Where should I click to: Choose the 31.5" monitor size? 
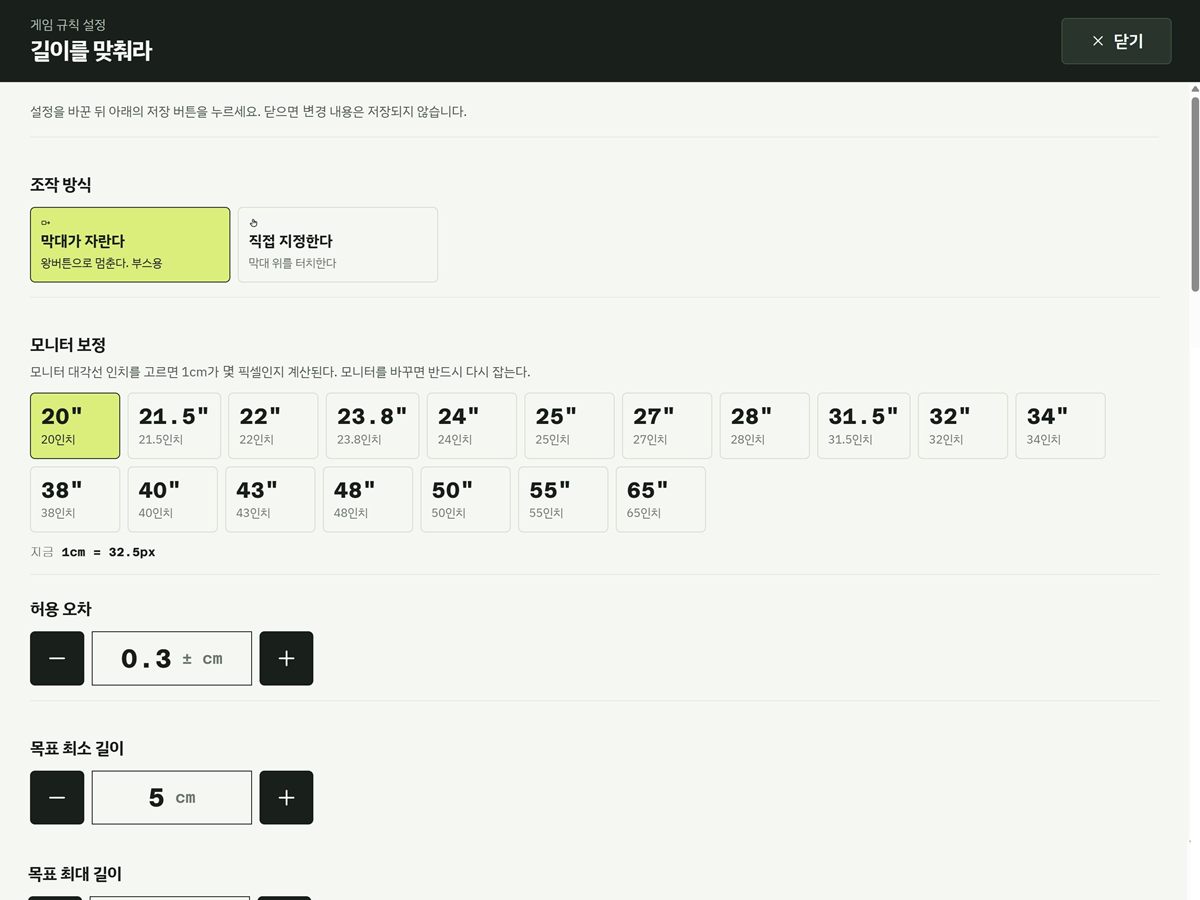[864, 426]
